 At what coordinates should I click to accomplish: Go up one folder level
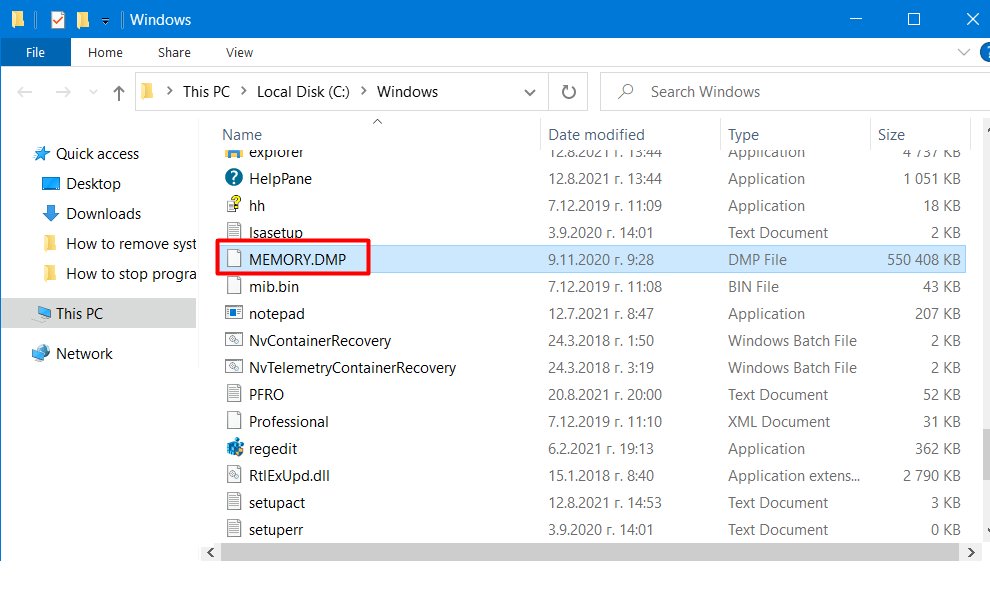click(119, 93)
